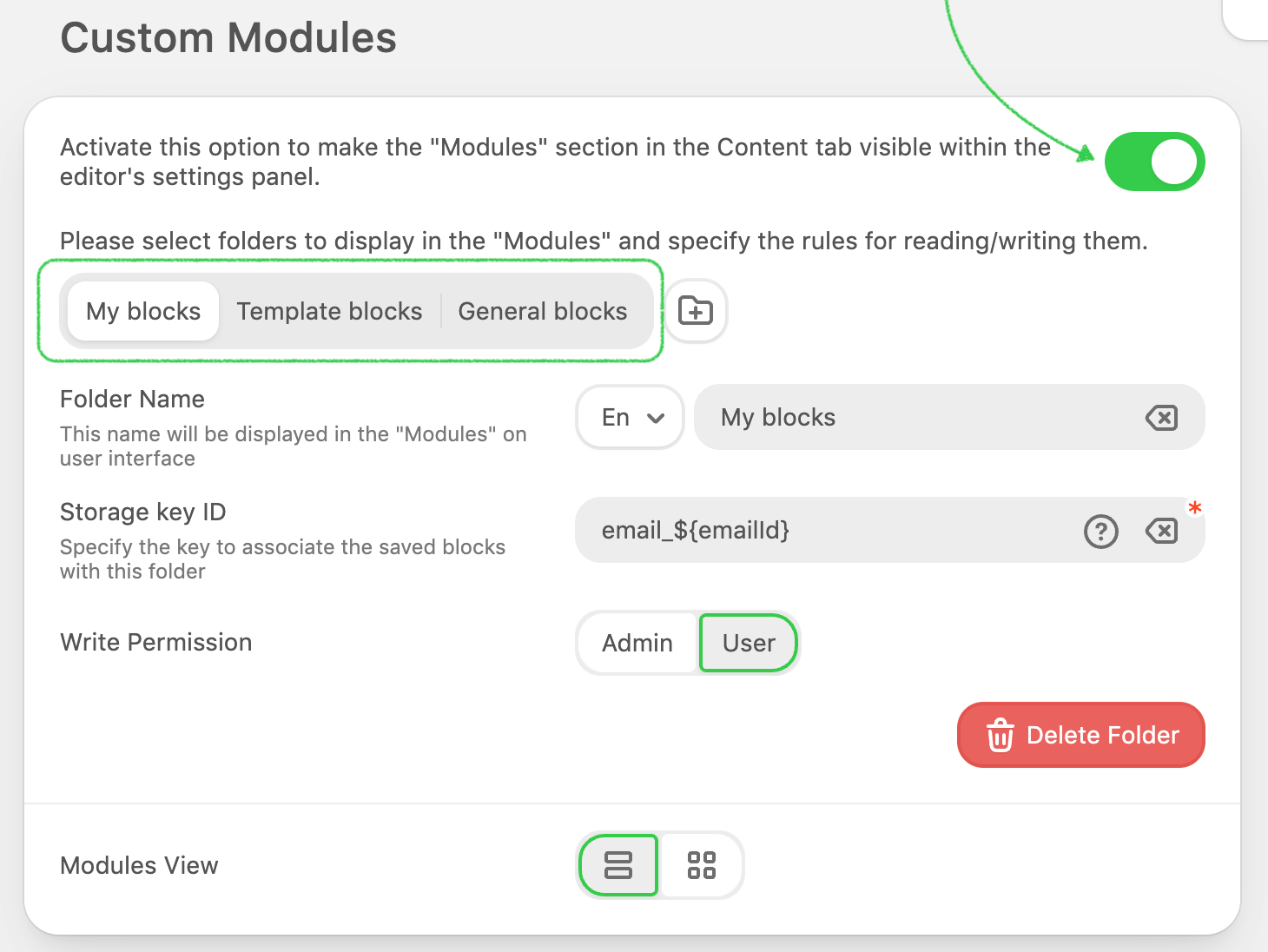Open the General blocks folder tab

[543, 311]
